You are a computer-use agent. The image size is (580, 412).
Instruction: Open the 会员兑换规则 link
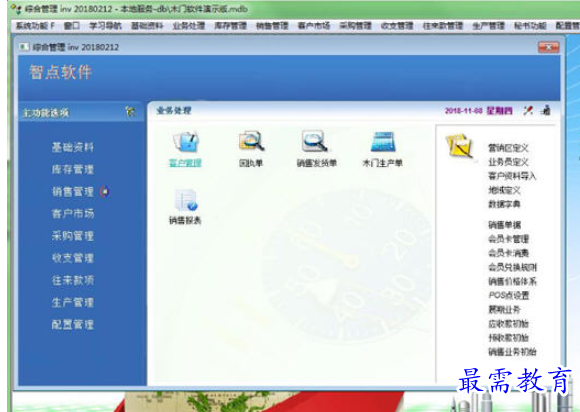tap(512, 267)
